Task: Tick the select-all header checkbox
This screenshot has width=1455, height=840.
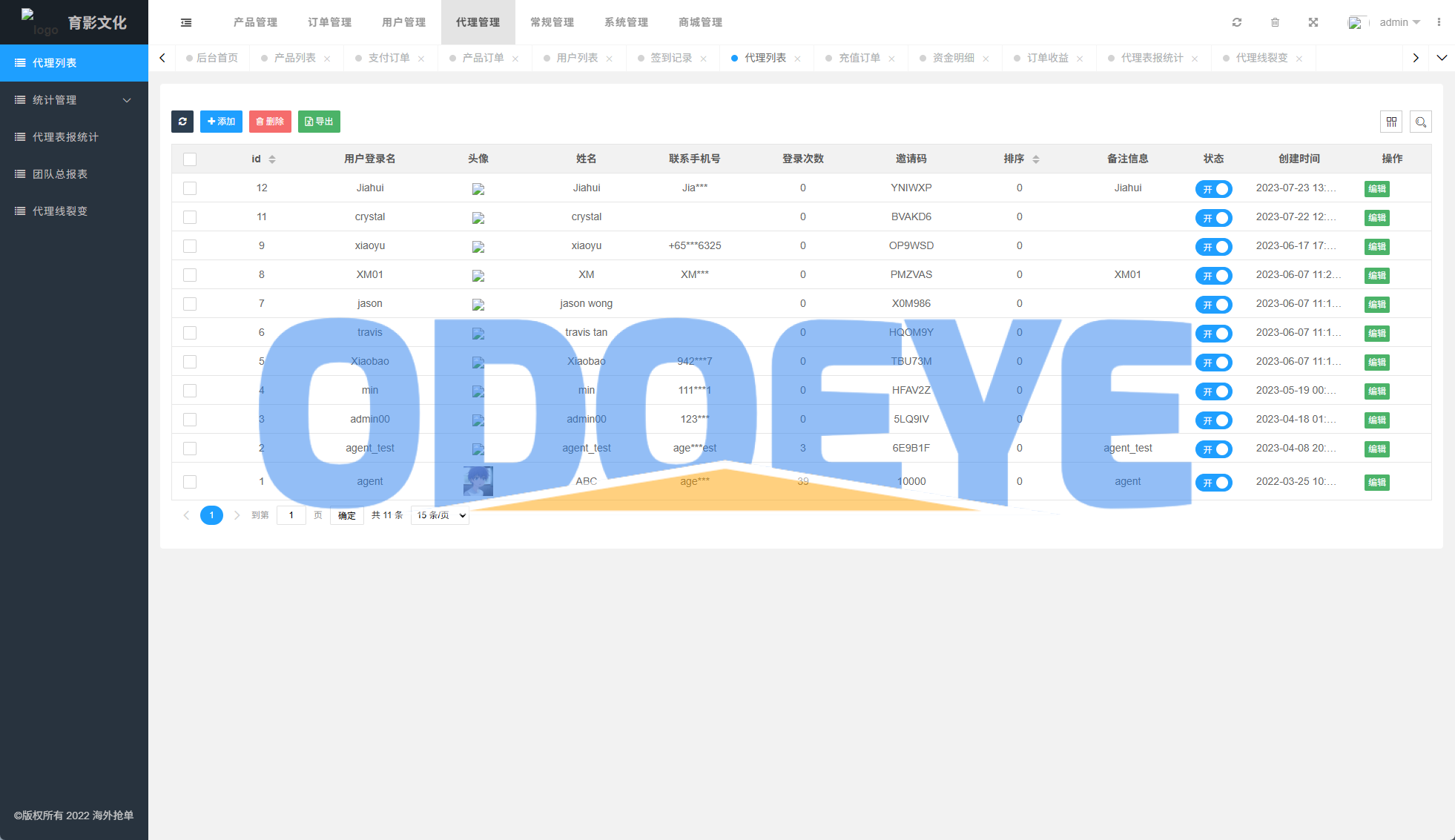Action: coord(190,159)
